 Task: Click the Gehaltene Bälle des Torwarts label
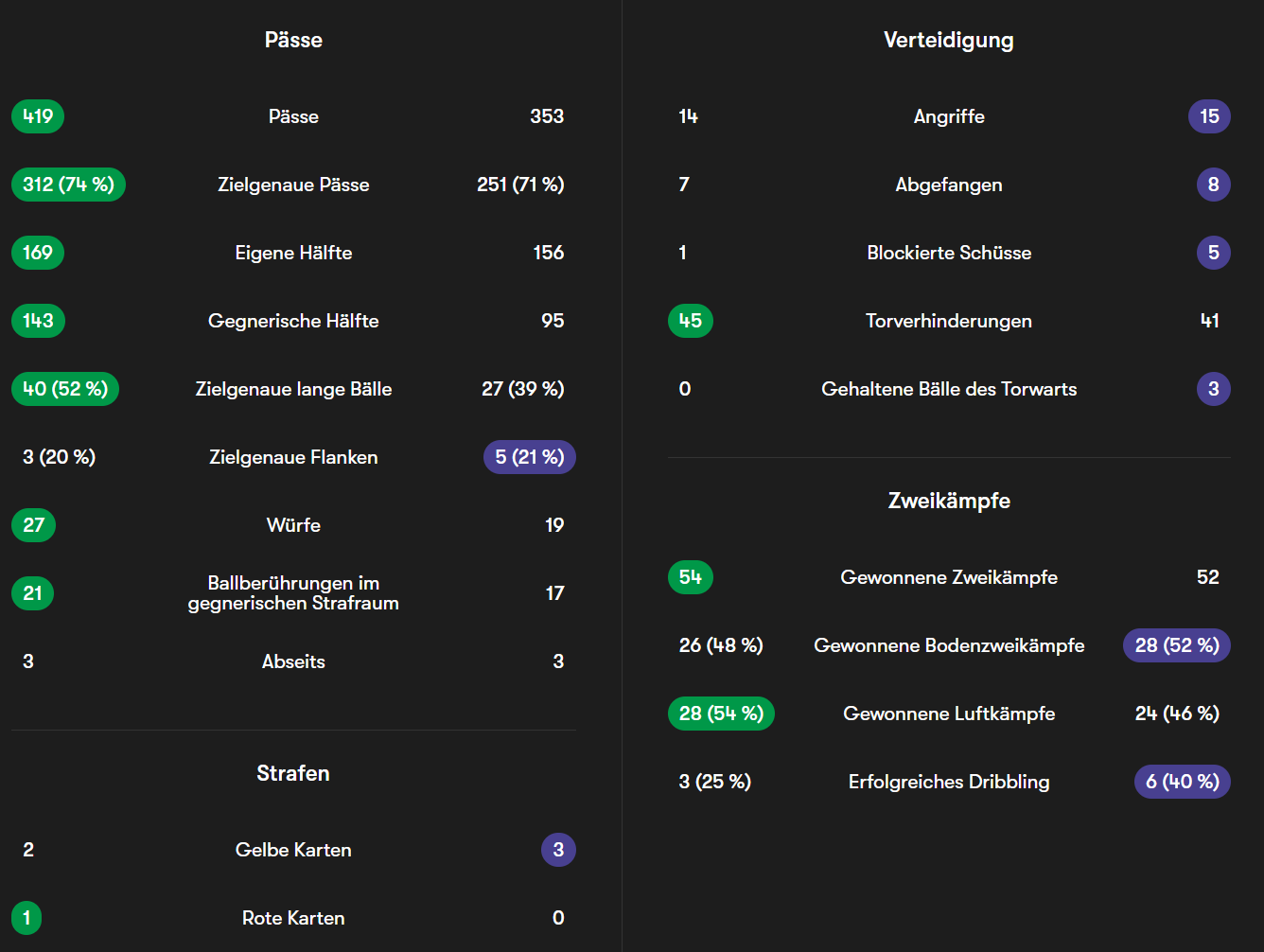(x=948, y=389)
